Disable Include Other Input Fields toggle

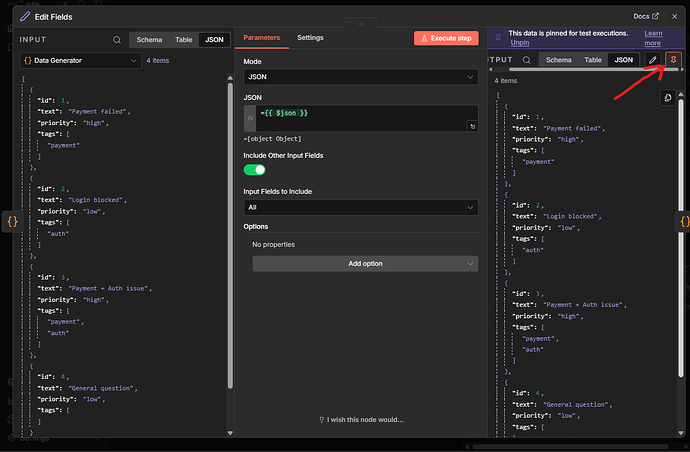(x=255, y=170)
